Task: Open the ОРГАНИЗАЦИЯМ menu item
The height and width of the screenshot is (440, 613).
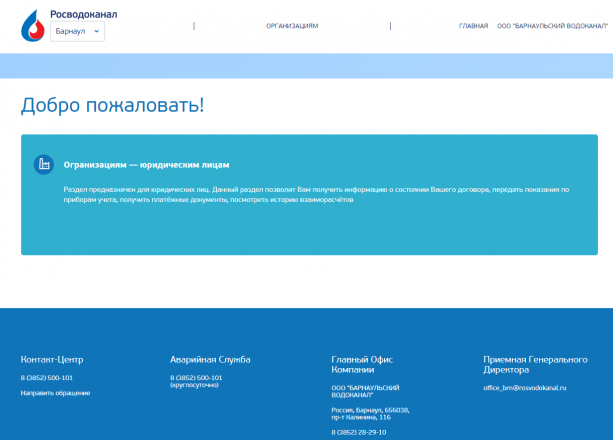Action: (292, 26)
